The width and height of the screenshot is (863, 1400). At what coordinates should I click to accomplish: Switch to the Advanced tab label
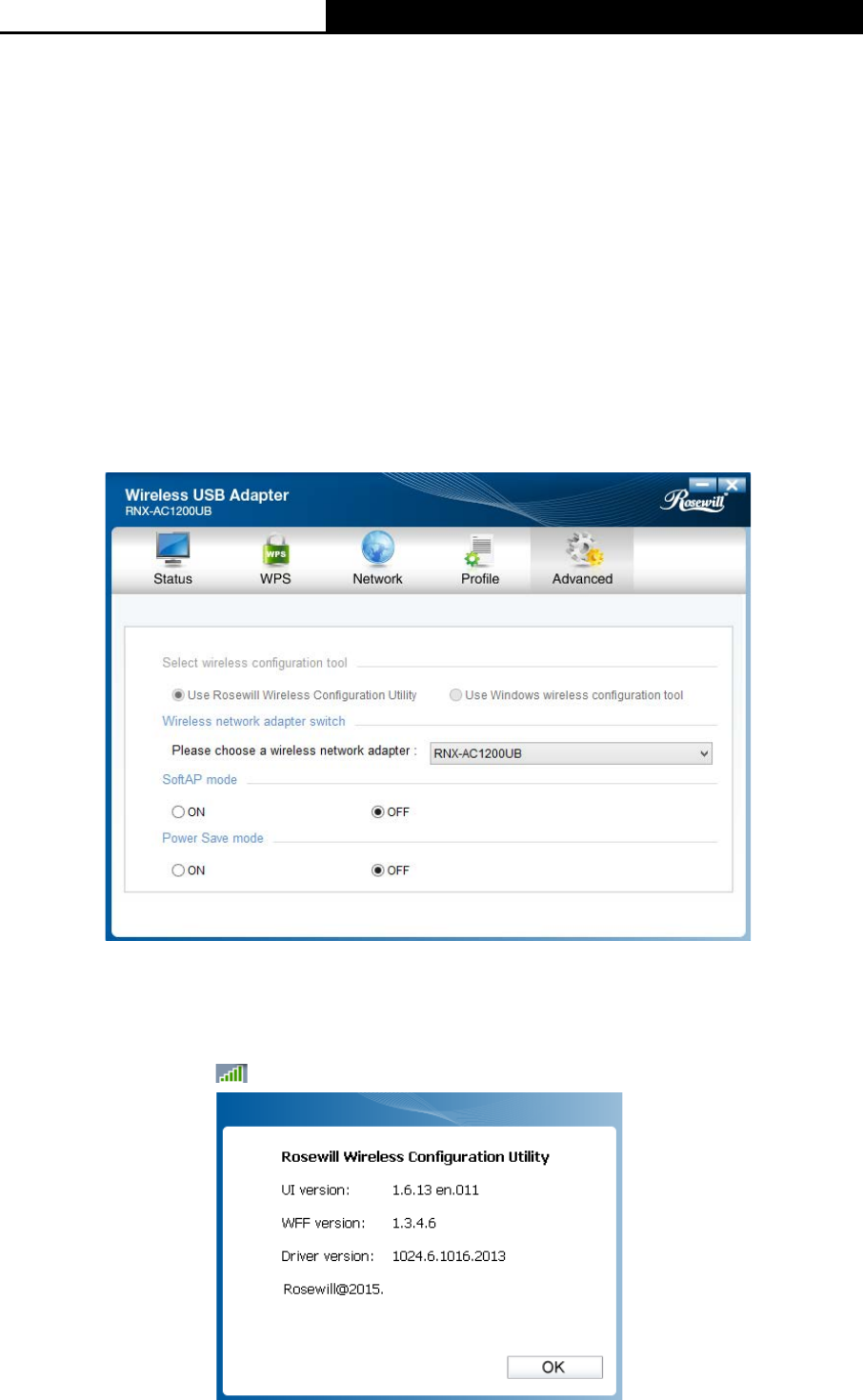coord(583,579)
